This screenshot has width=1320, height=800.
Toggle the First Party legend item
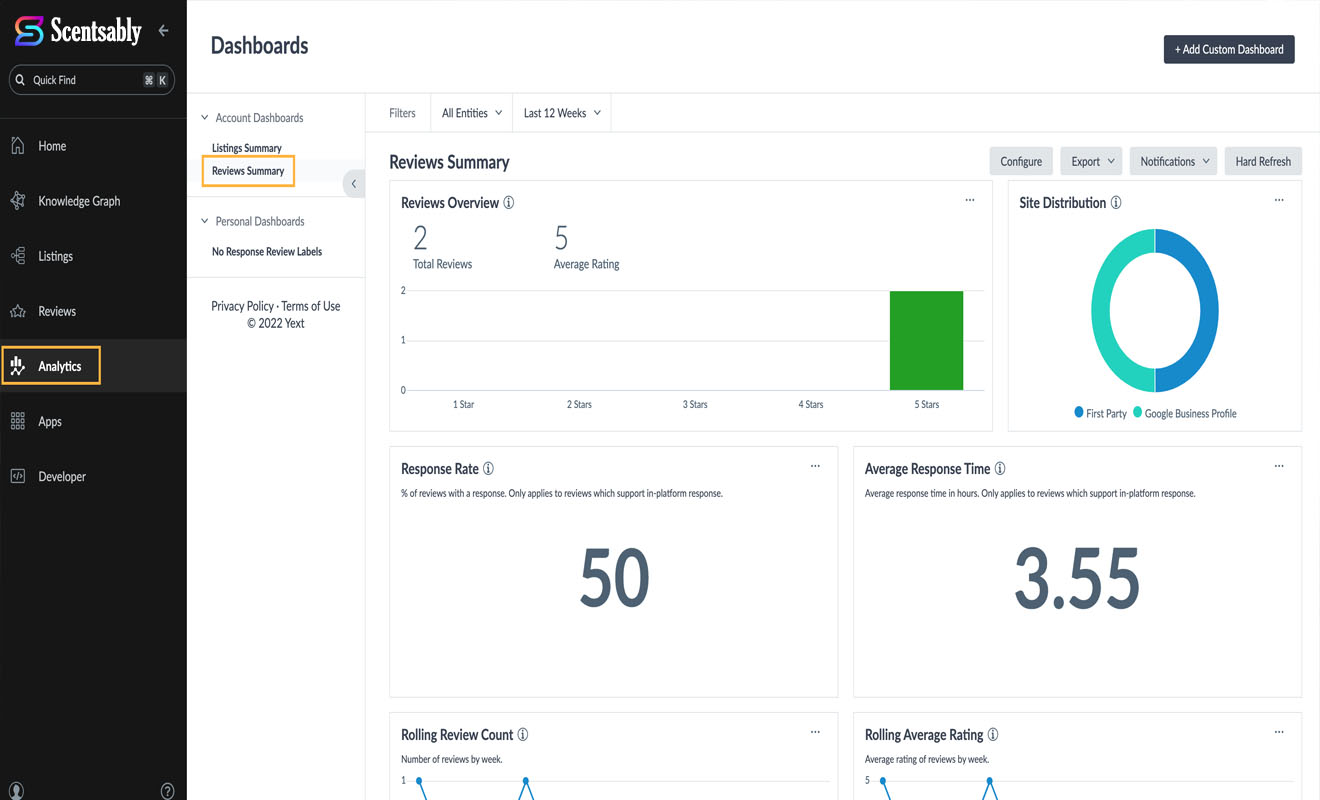pyautogui.click(x=1100, y=413)
